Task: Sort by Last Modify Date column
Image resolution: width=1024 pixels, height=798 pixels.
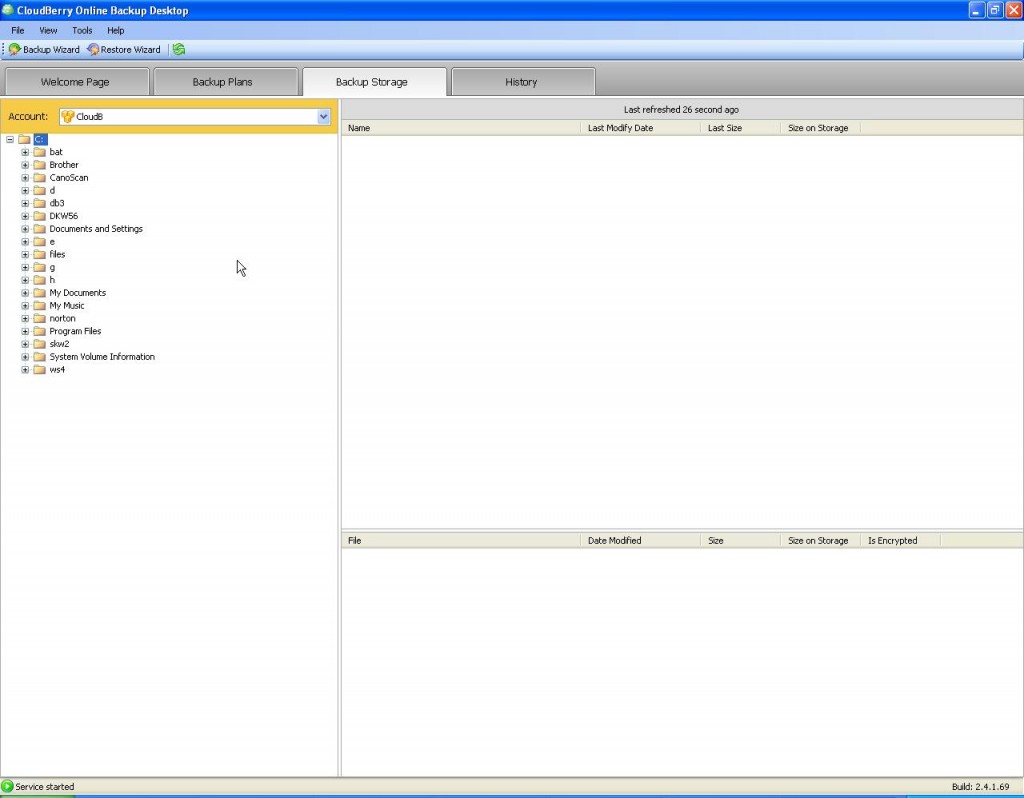Action: [x=641, y=128]
